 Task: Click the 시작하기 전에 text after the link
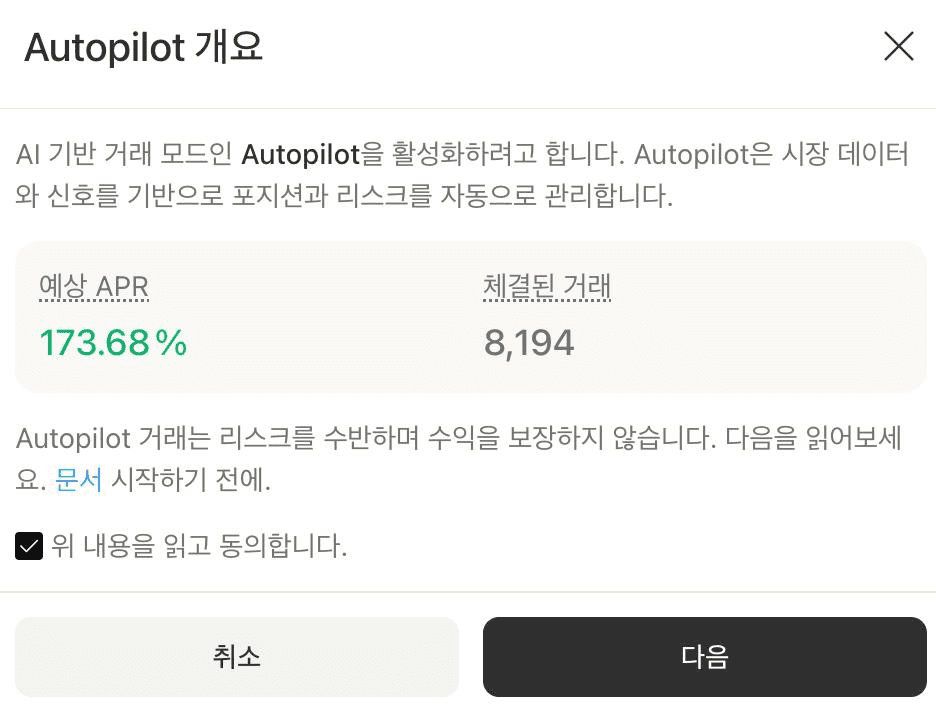click(190, 480)
